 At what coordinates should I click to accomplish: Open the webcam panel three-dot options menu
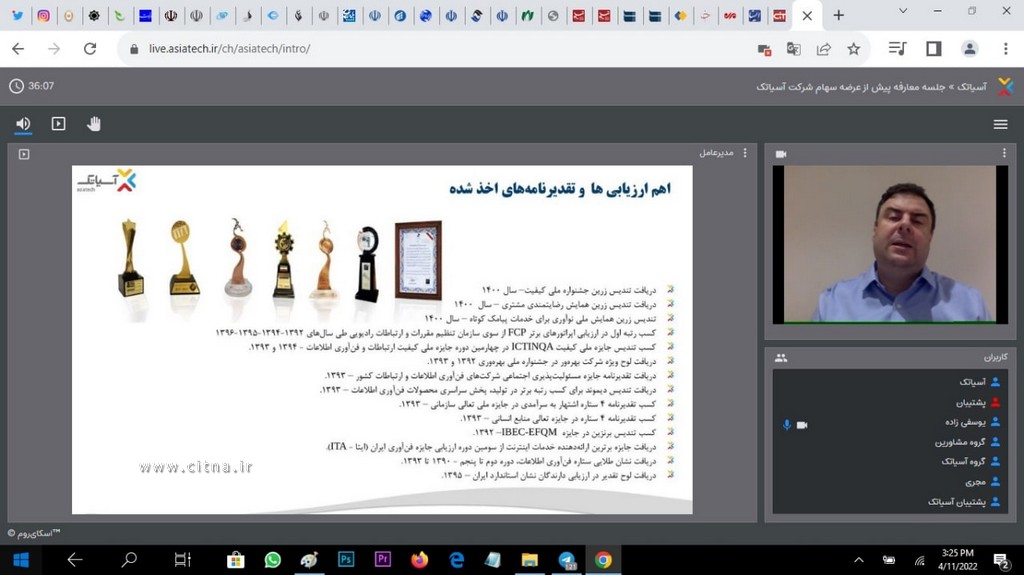tap(1004, 153)
